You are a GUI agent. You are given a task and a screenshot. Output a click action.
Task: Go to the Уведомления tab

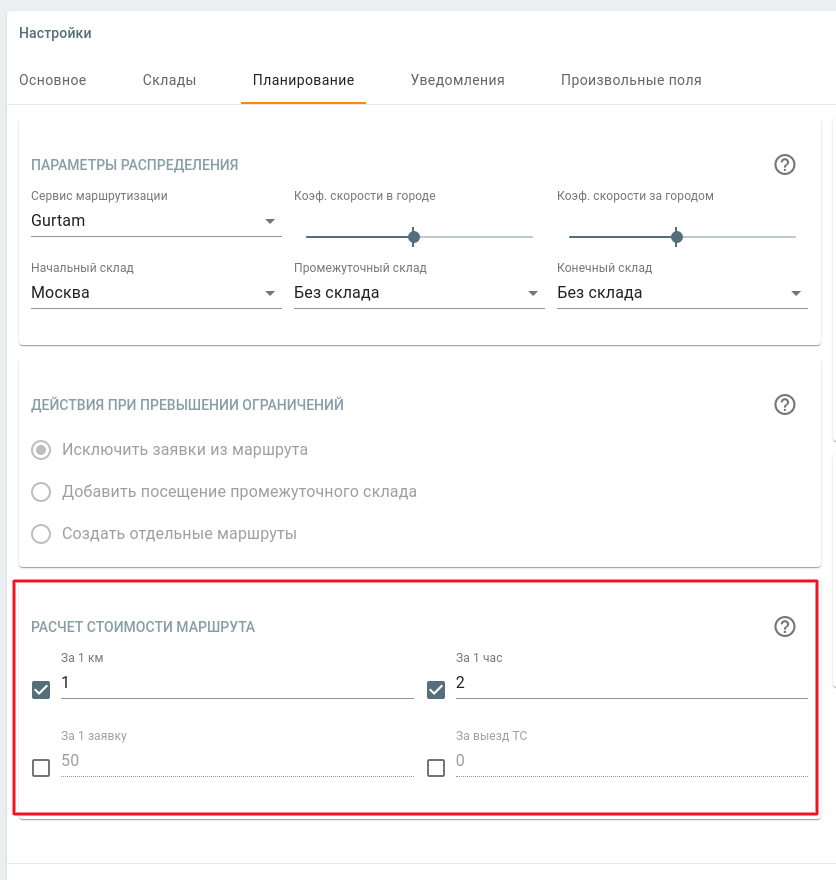(x=457, y=80)
